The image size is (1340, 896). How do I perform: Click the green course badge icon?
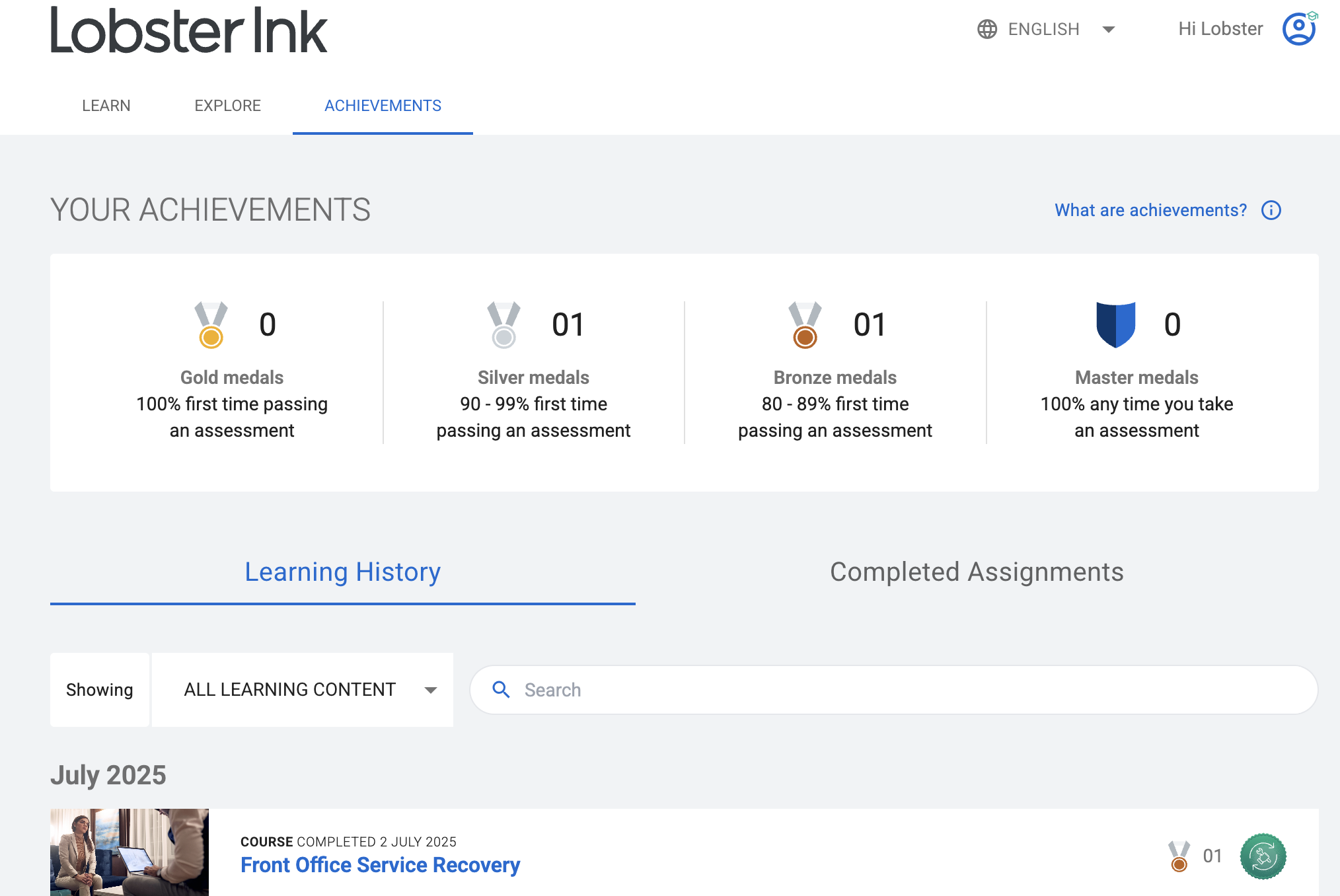tap(1263, 856)
